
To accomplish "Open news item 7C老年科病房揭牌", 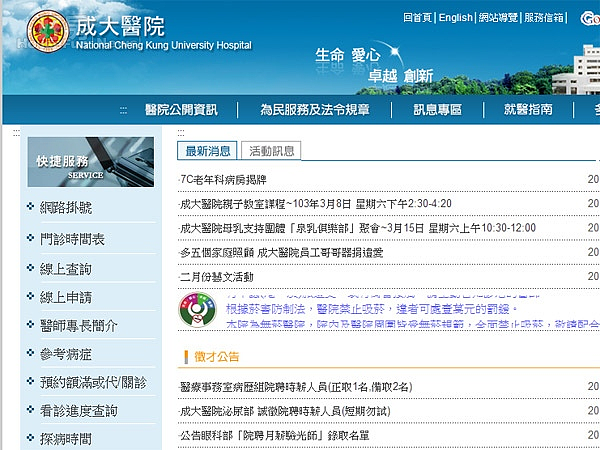I will [x=223, y=179].
